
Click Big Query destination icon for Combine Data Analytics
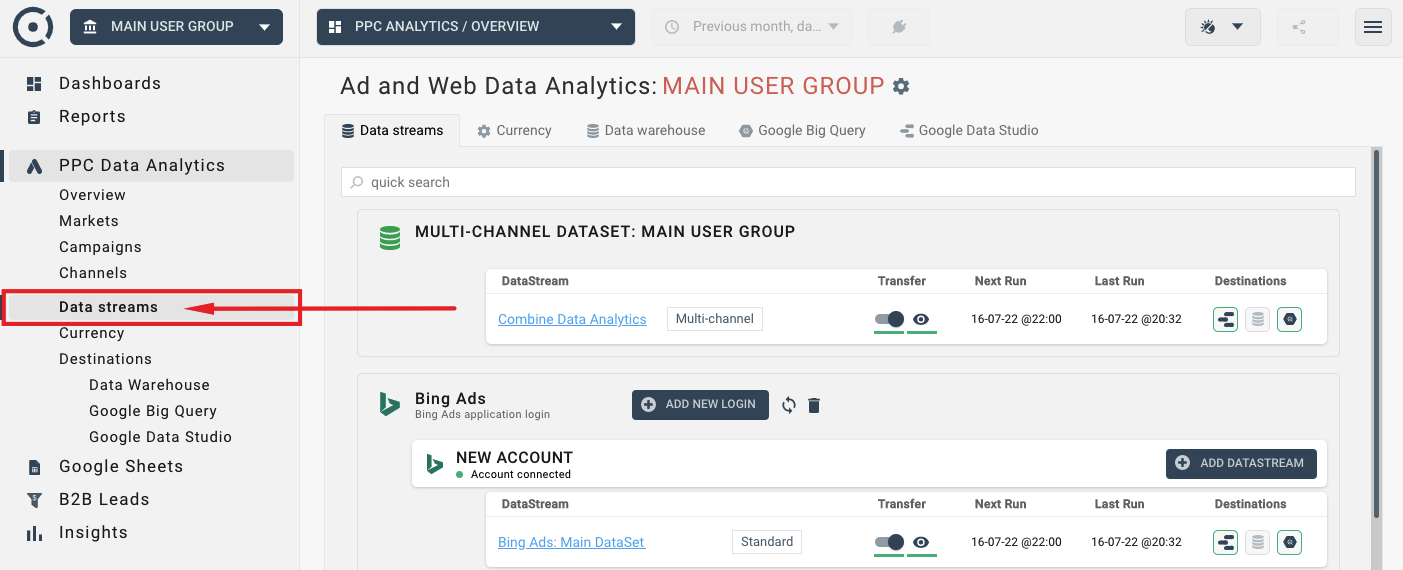[1290, 319]
